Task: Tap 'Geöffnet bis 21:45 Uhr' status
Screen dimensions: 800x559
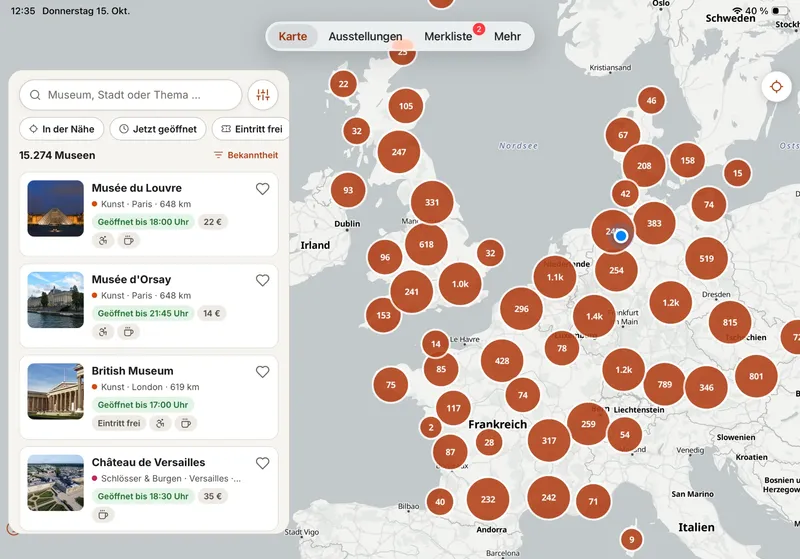Action: (143, 313)
